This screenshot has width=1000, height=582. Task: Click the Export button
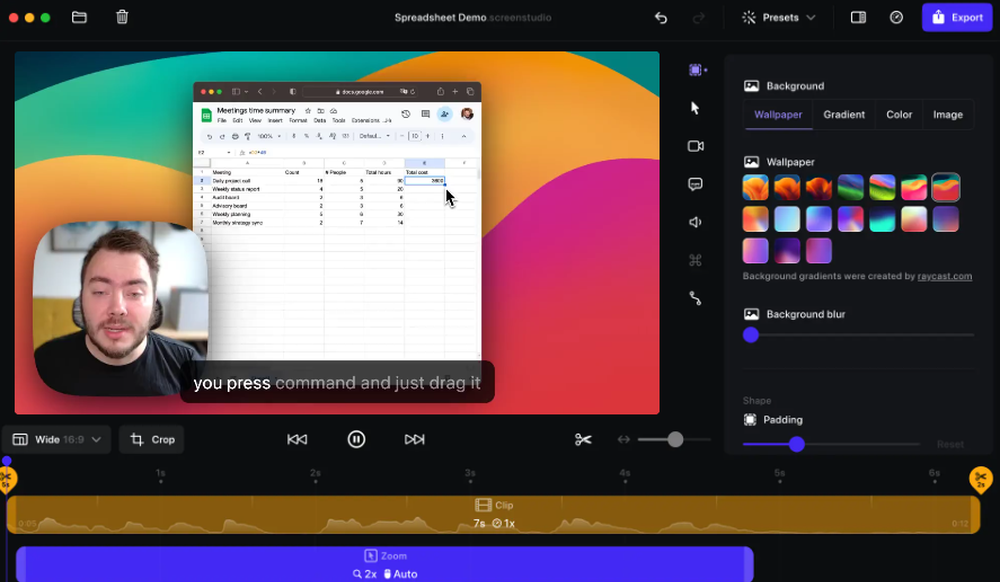pyautogui.click(x=957, y=17)
